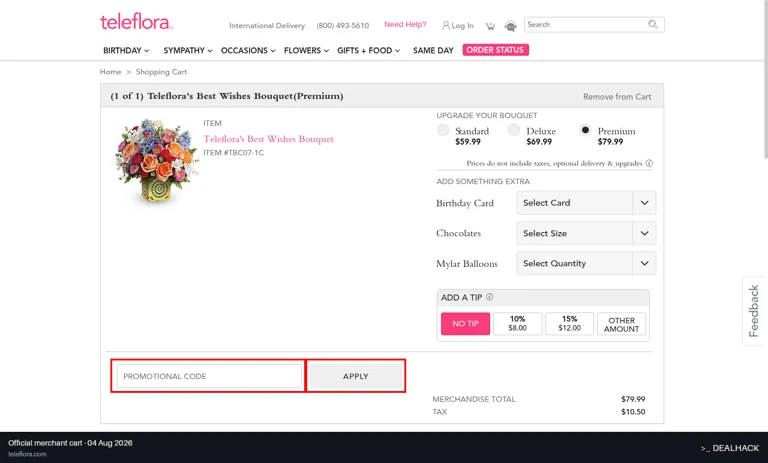This screenshot has height=463, width=768.
Task: Choose the 10% $8.00 tip
Action: click(518, 324)
